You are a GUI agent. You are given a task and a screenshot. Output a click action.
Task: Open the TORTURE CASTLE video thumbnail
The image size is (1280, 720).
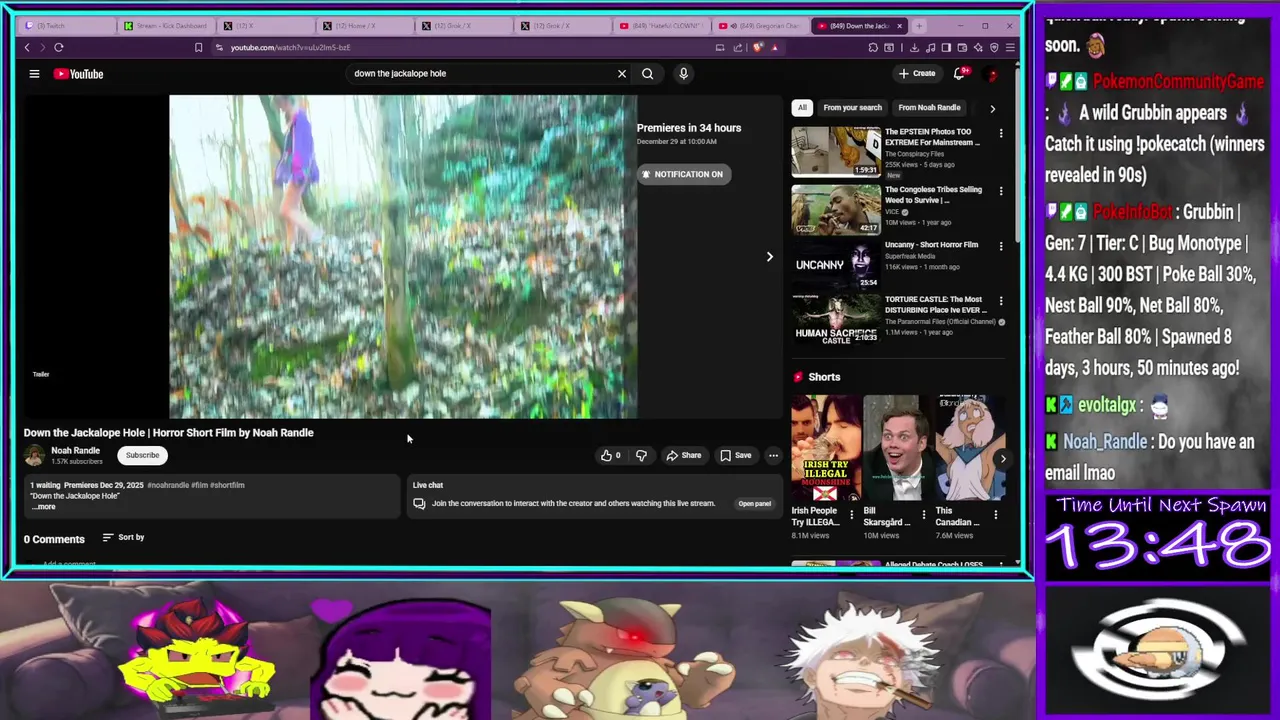[836, 319]
